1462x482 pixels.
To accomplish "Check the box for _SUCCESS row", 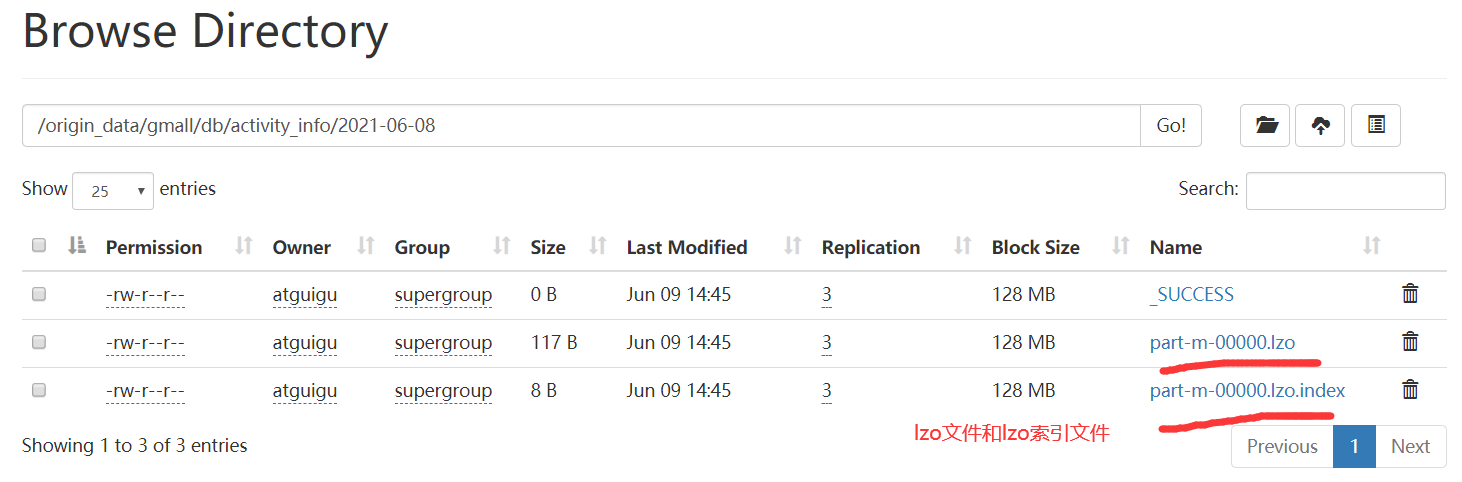I will [39, 294].
